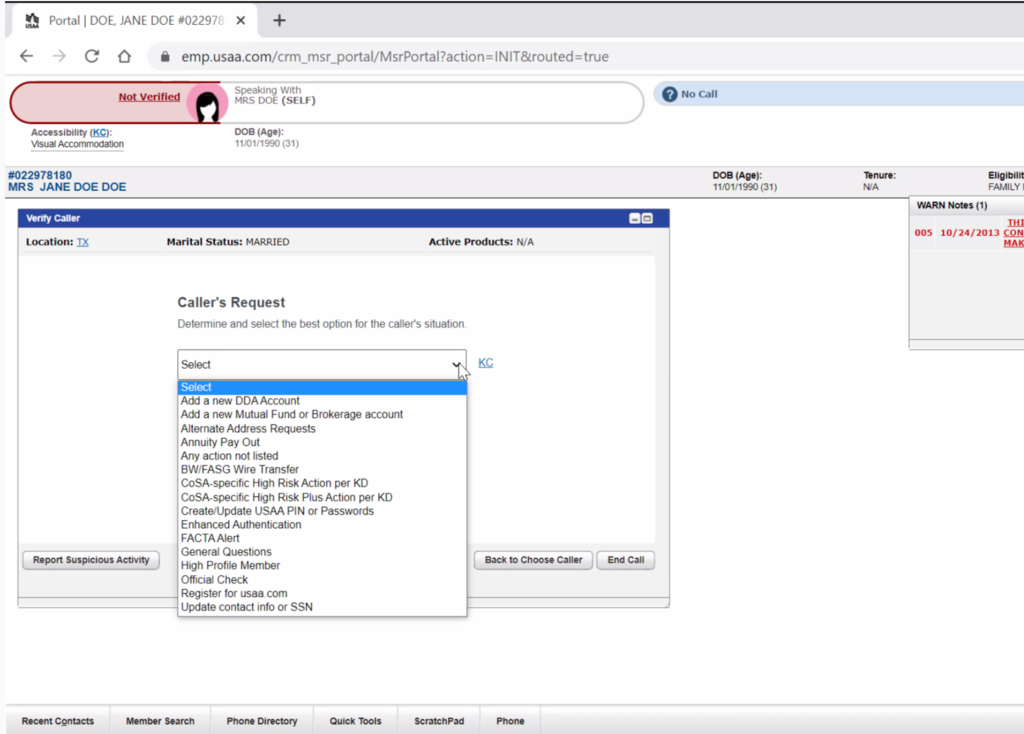Choose Alternate Address Requests
This screenshot has width=1024, height=734.
pos(322,428)
